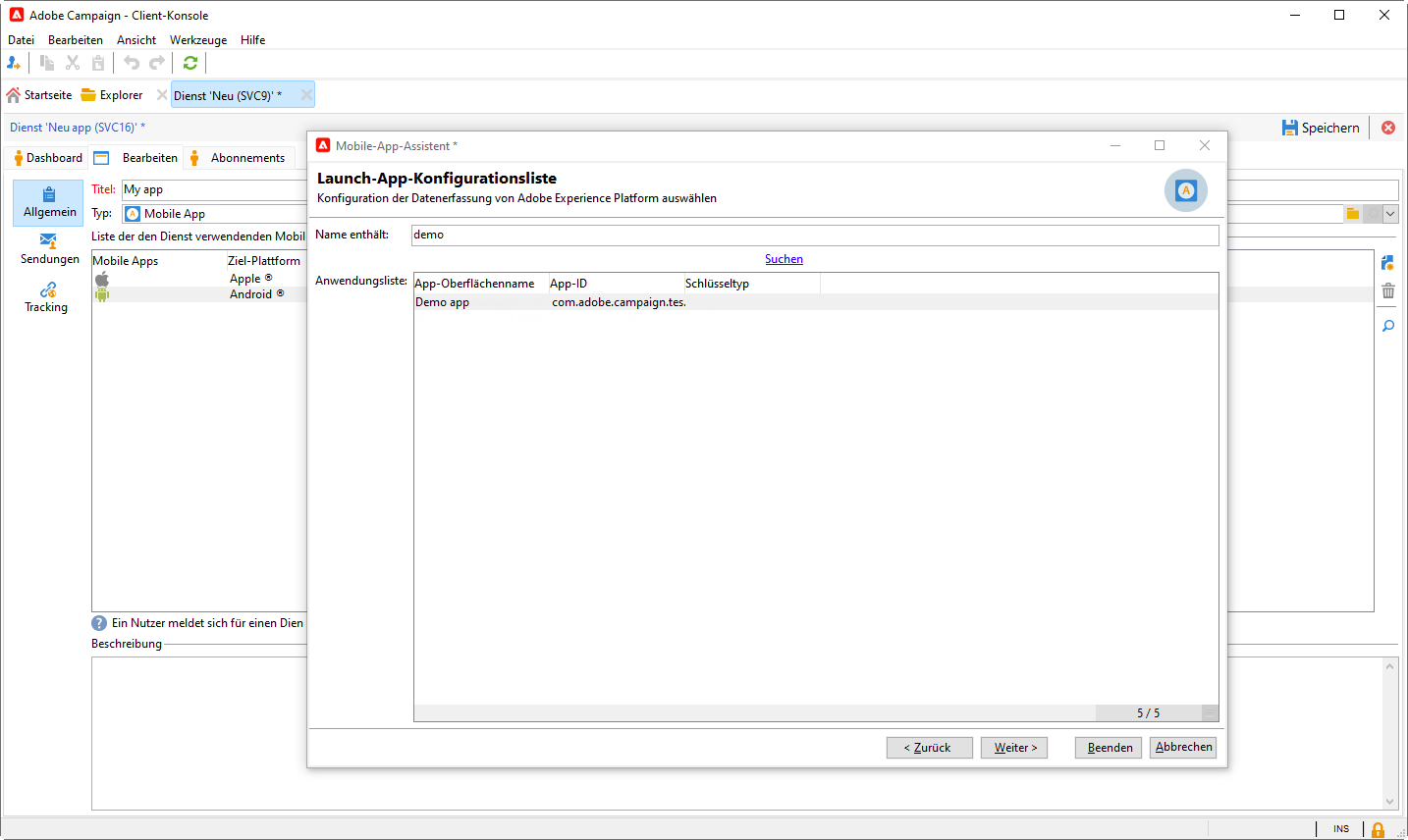Open the Ansicht menu
The image size is (1408, 840).
(136, 40)
